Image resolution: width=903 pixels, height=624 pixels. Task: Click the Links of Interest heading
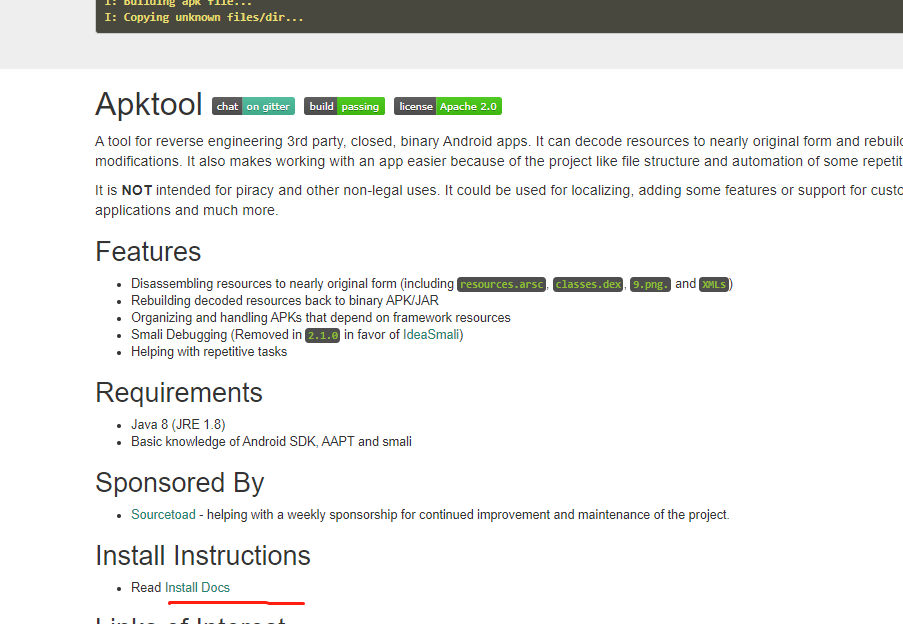189,620
